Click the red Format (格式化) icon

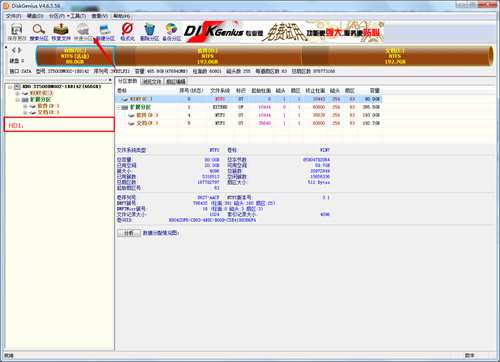click(127, 32)
